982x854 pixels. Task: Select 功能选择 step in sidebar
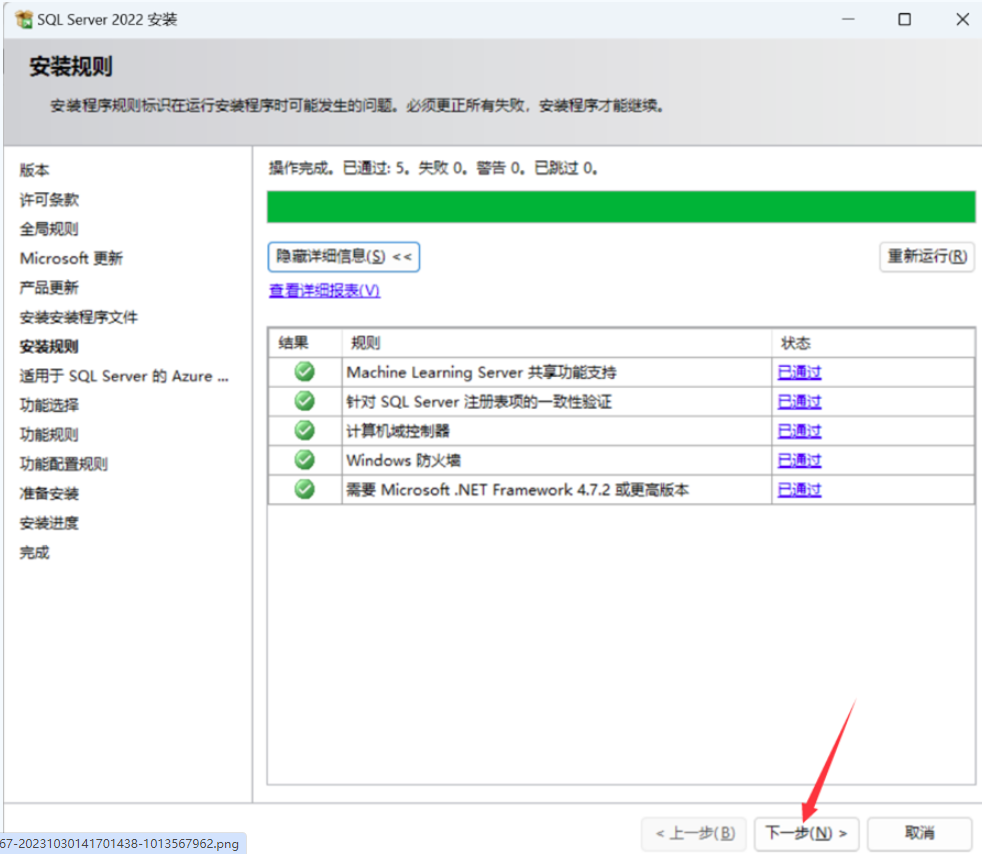point(49,406)
